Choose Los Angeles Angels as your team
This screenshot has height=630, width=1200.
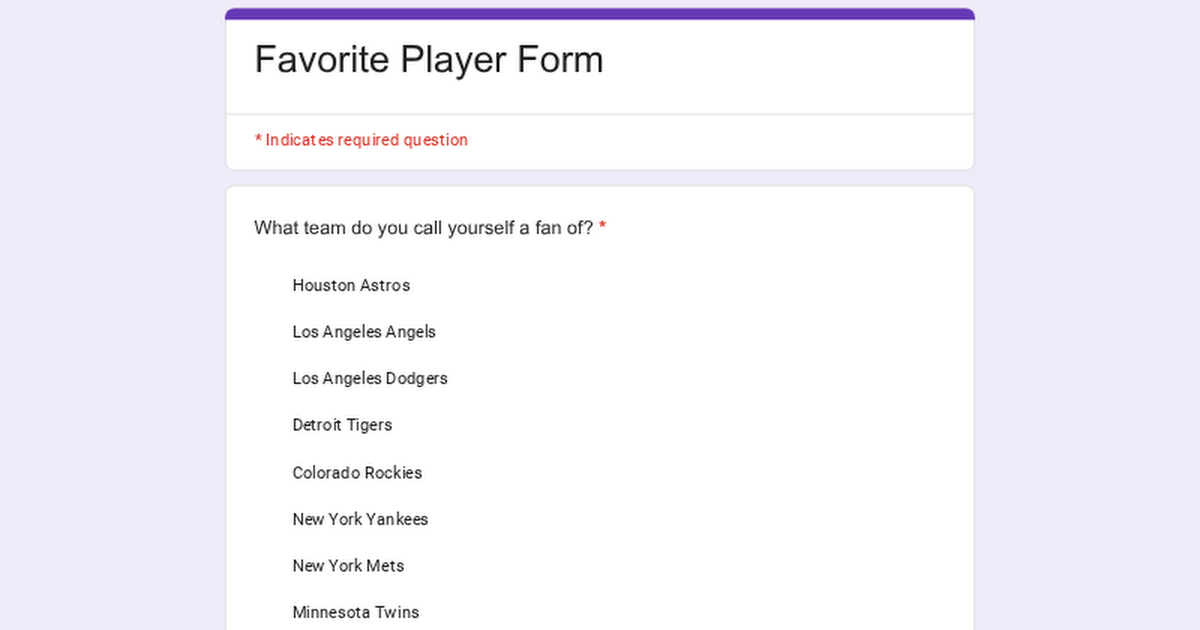(363, 332)
